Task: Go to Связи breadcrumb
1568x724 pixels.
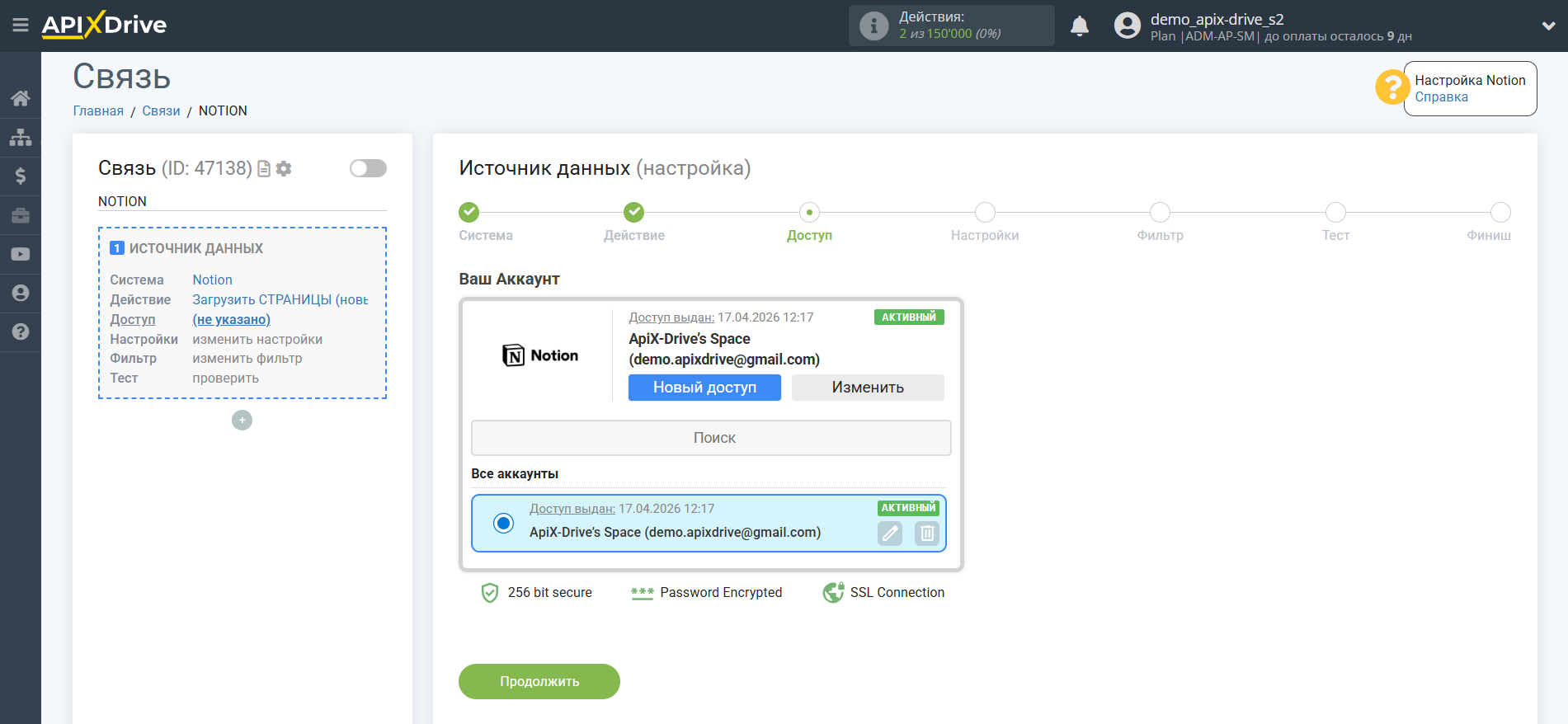Action: (161, 111)
